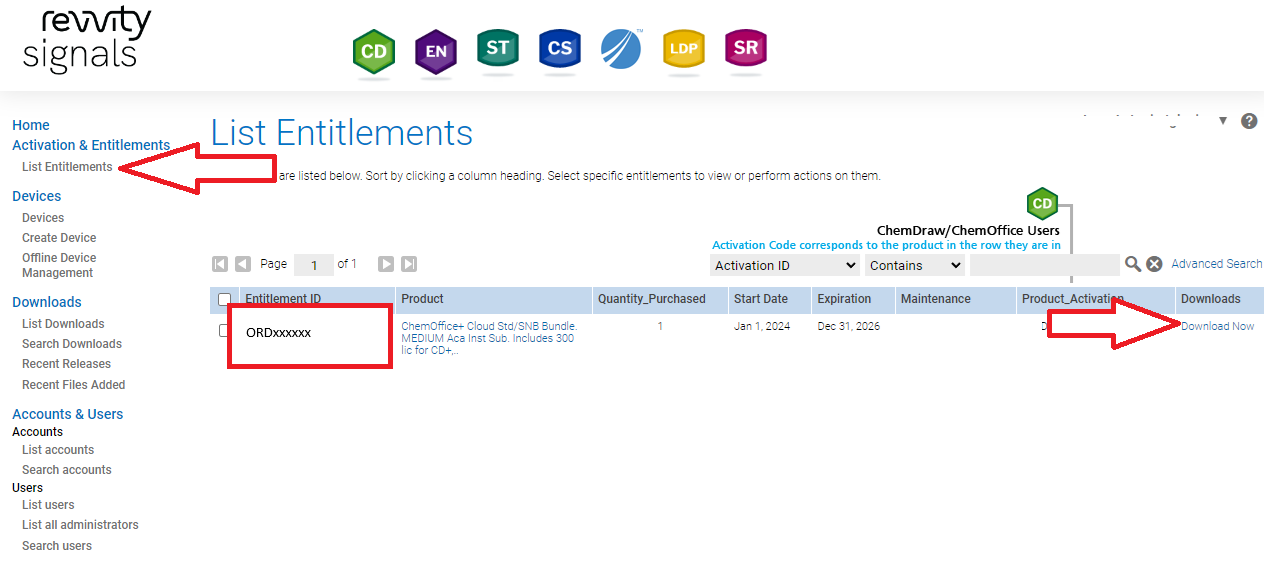Viewport: 1264px width, 575px height.
Task: Open the Activation ID search field dropdown
Action: point(785,265)
